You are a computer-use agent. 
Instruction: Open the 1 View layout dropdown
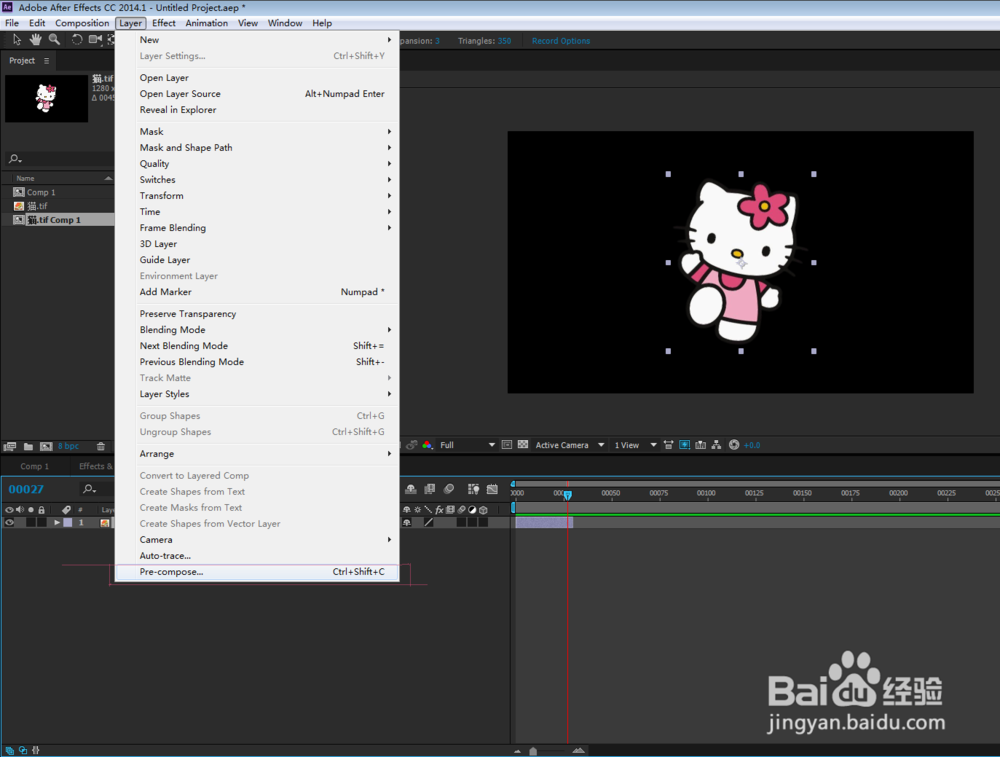pos(635,445)
